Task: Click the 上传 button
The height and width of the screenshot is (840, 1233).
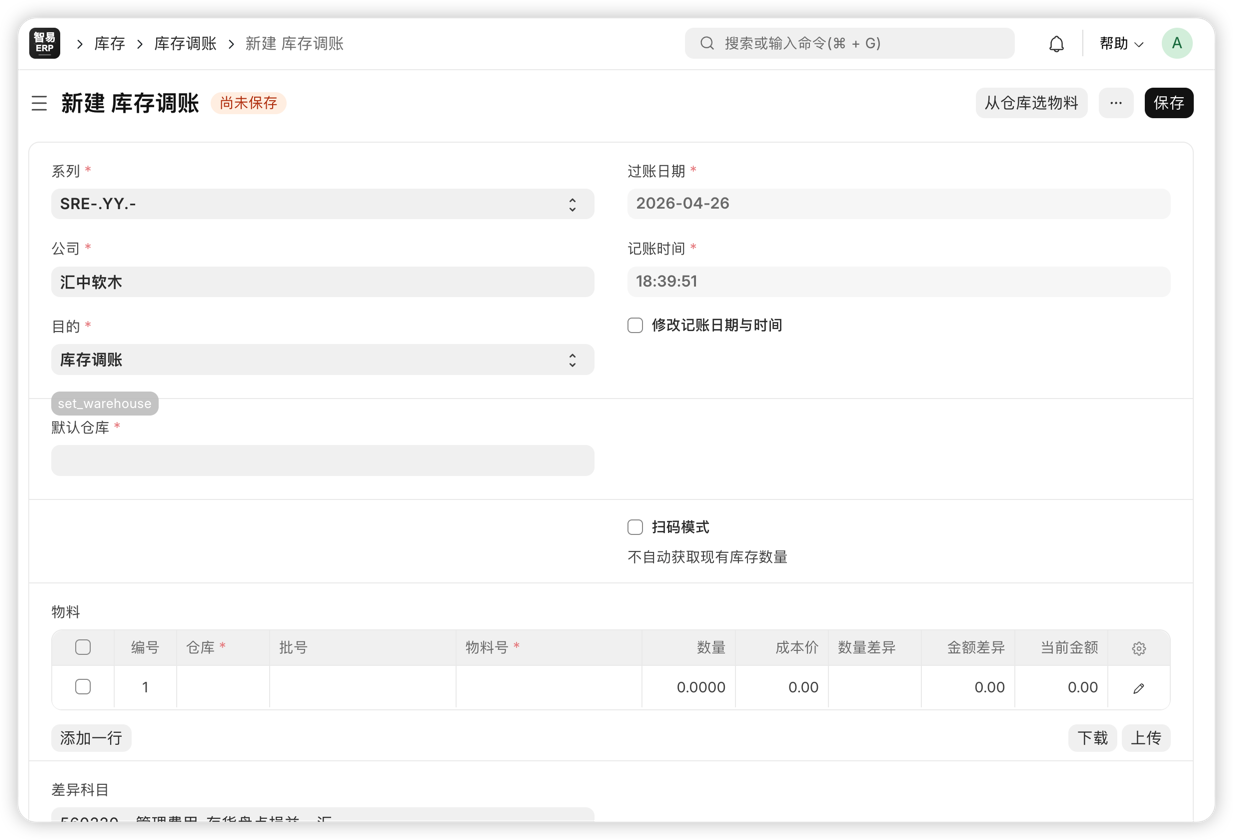Action: tap(1146, 738)
